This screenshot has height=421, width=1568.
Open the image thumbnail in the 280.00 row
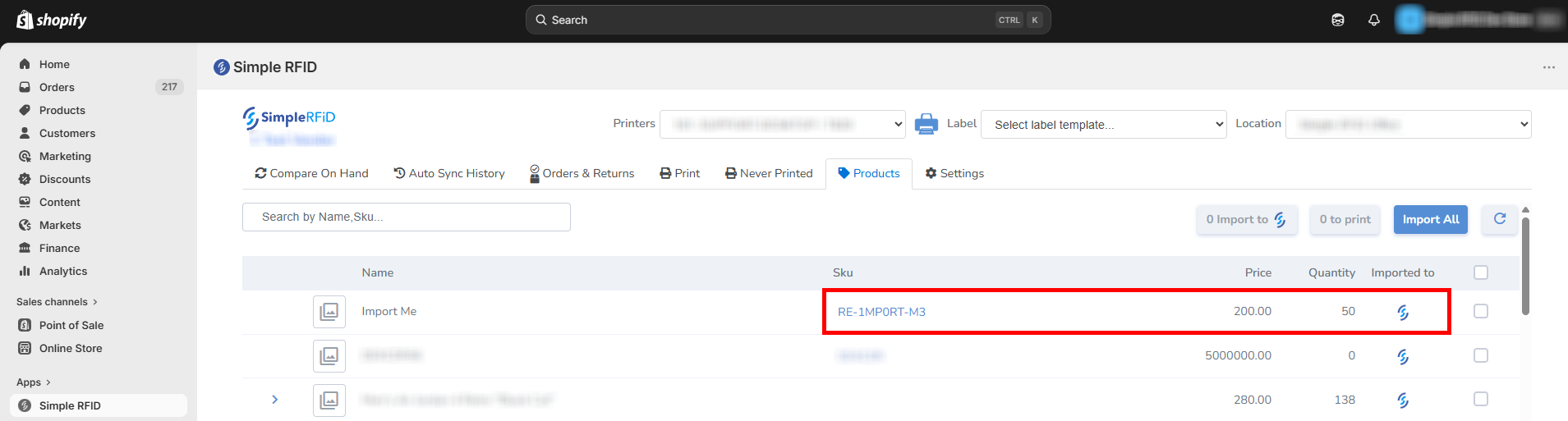(x=329, y=400)
